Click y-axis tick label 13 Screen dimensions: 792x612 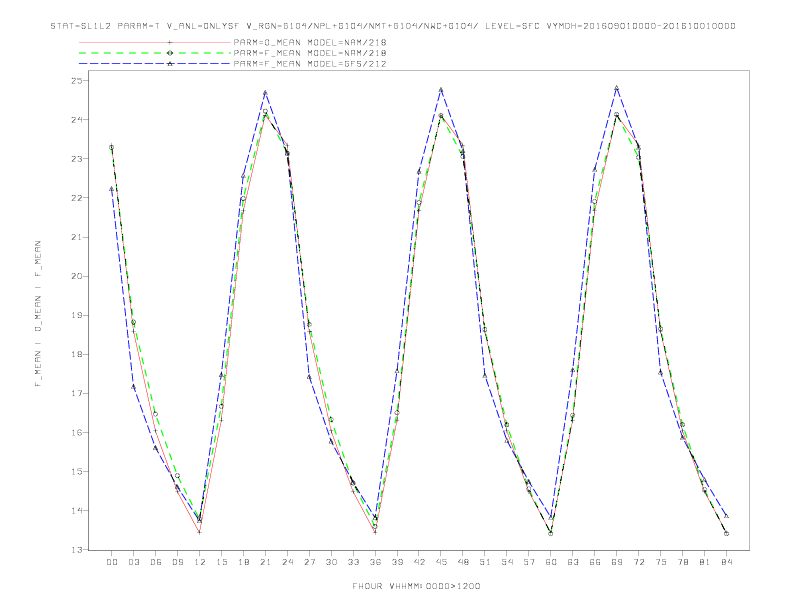pyautogui.click(x=77, y=550)
